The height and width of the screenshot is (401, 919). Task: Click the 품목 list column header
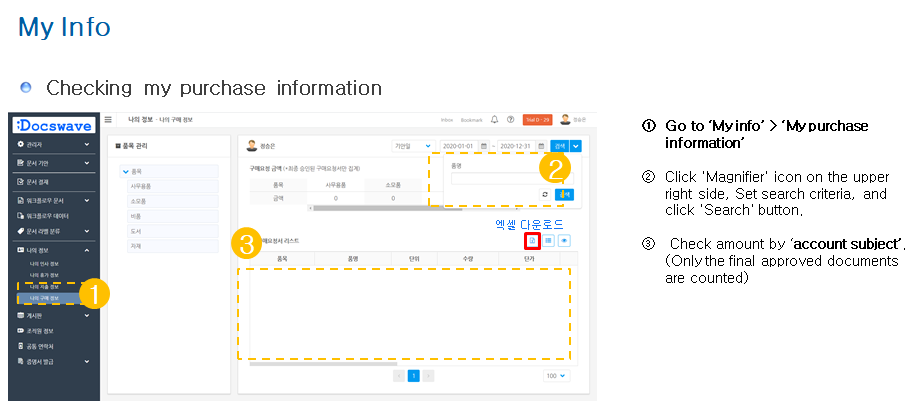pyautogui.click(x=282, y=258)
